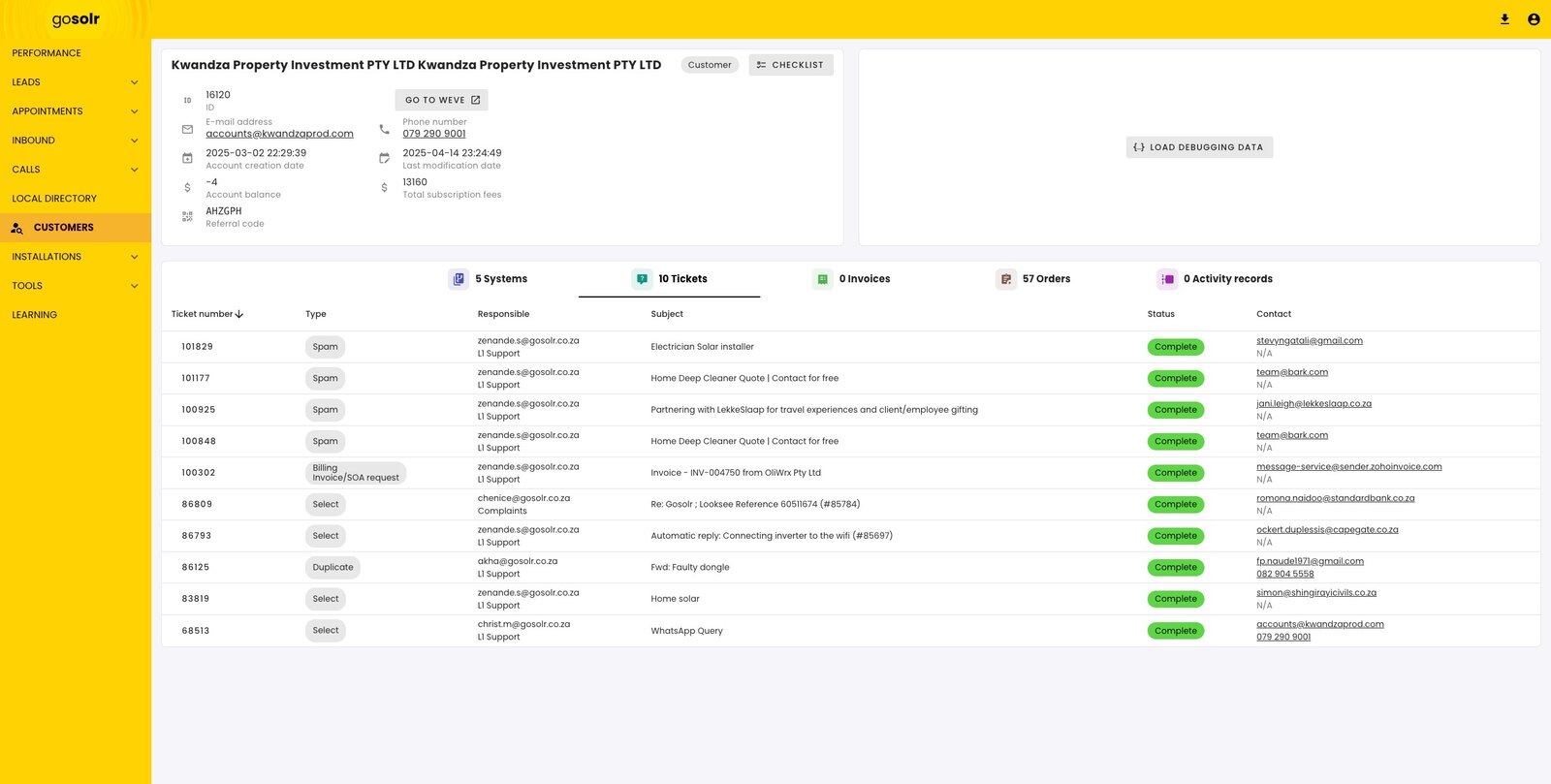Open Select type dropdown for ticket 86809
Viewport: 1551px width, 784px height.
tap(326, 504)
